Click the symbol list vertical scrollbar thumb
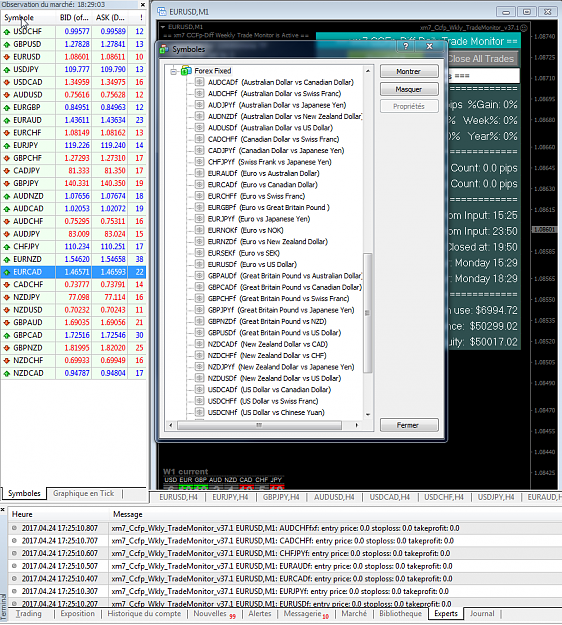 [367, 313]
